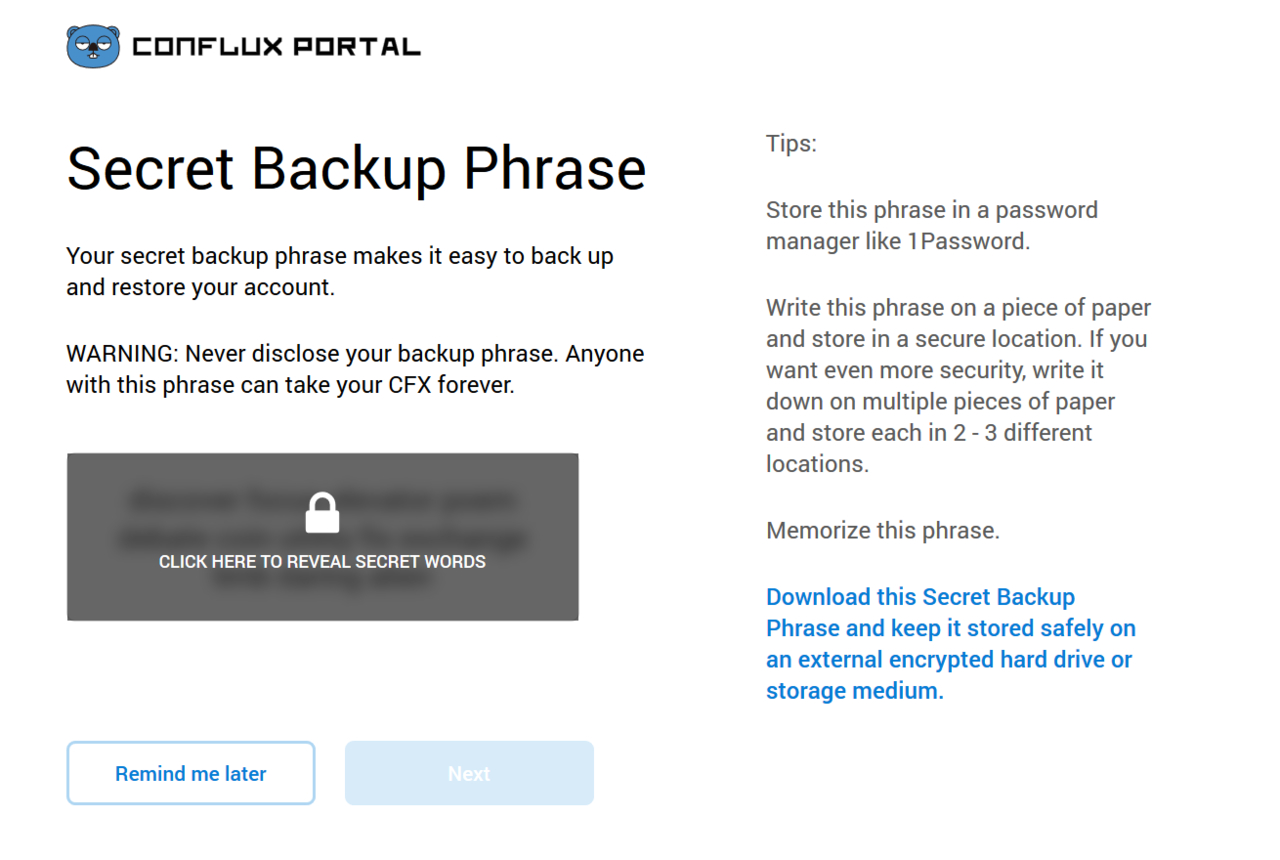Click the white padlock icon

[x=322, y=513]
